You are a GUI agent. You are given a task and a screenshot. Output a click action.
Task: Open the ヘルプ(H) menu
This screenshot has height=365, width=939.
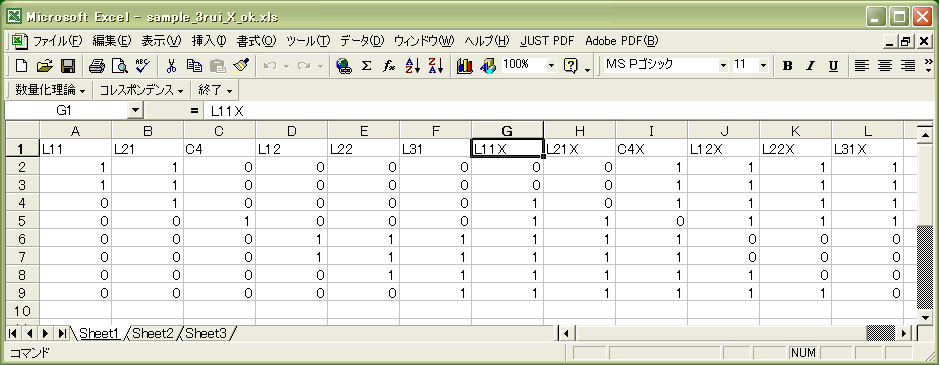pyautogui.click(x=487, y=41)
